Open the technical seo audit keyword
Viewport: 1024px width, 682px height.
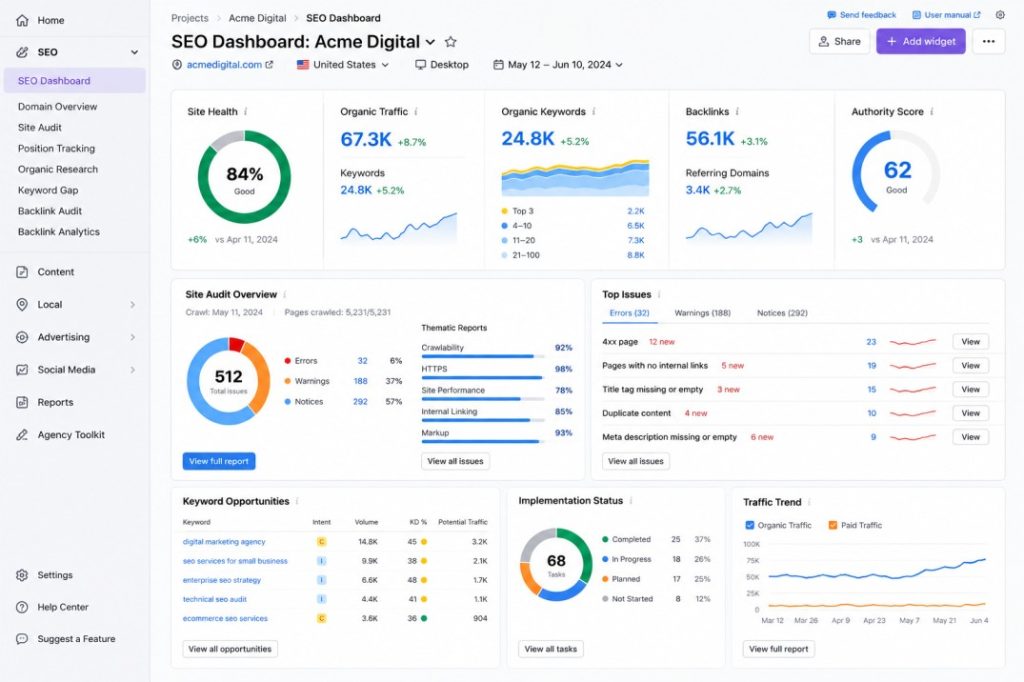coord(215,599)
